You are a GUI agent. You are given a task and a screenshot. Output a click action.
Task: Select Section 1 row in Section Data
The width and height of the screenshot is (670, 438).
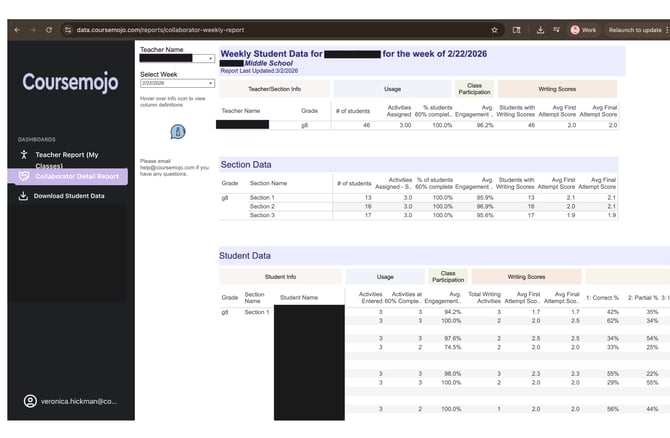(x=419, y=197)
